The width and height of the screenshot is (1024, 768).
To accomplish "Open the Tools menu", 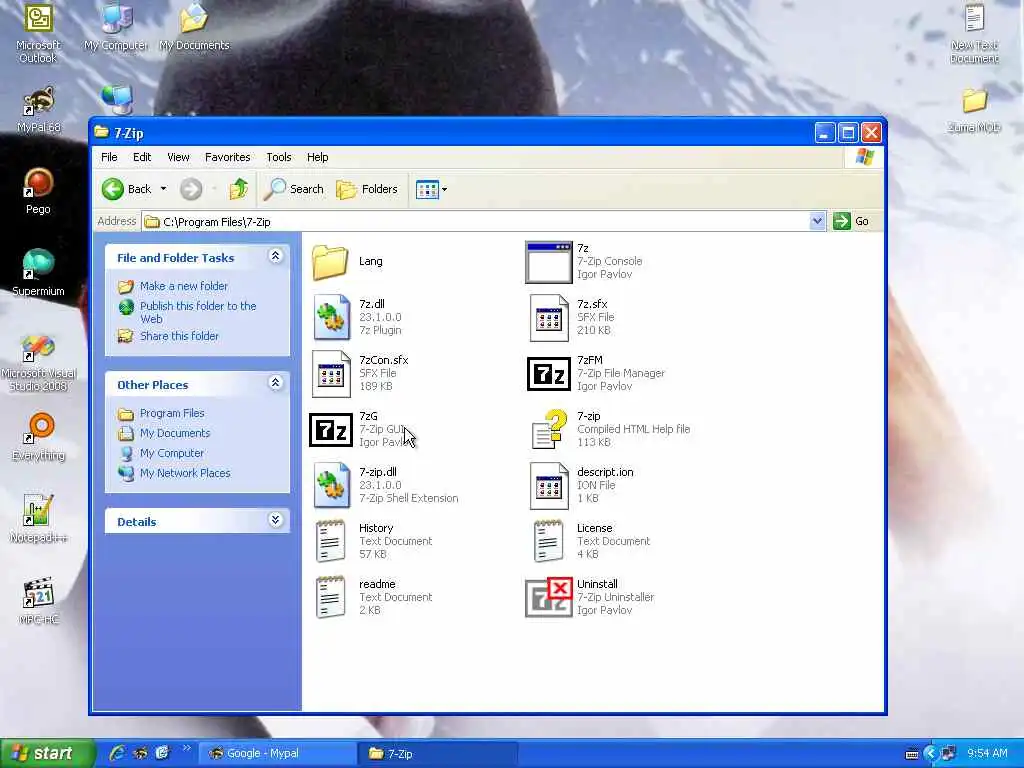I will coord(278,157).
